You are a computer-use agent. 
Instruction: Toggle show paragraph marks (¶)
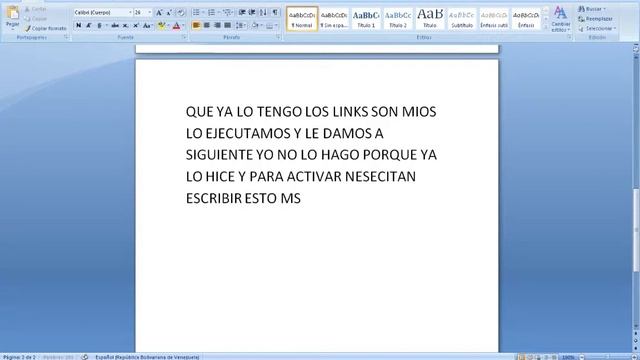point(276,13)
